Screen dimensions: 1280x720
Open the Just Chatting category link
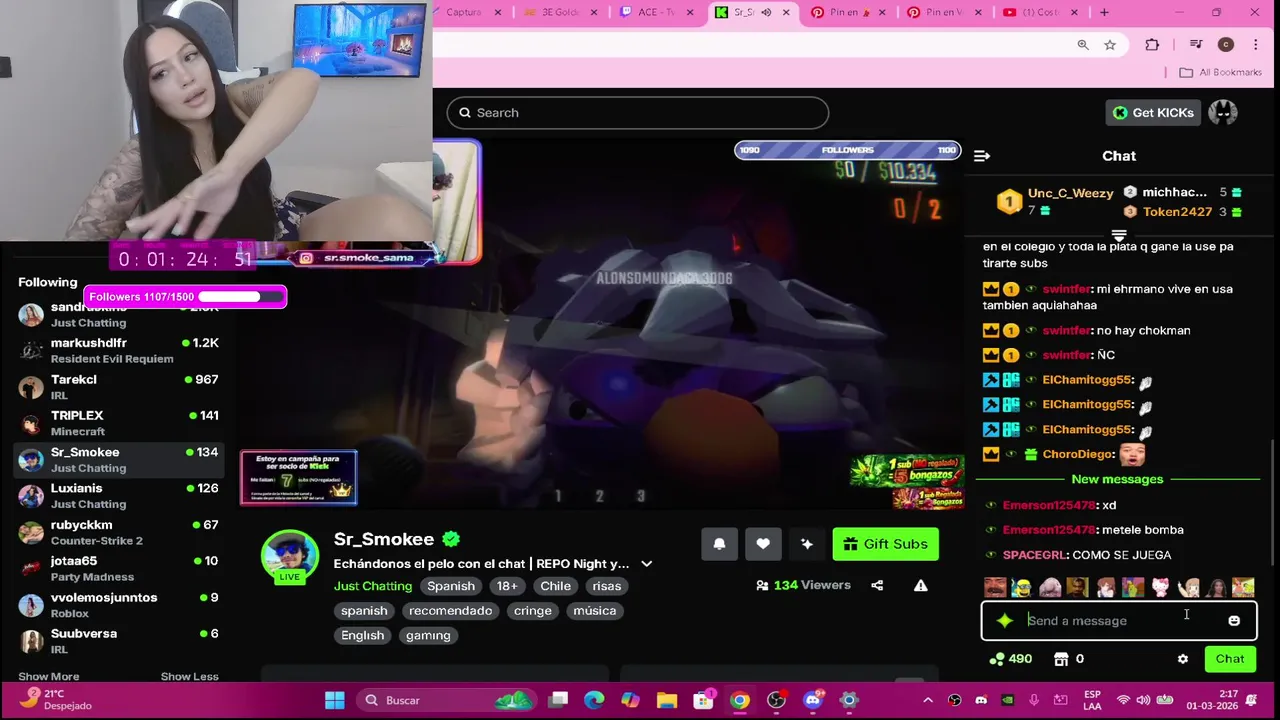tap(373, 586)
